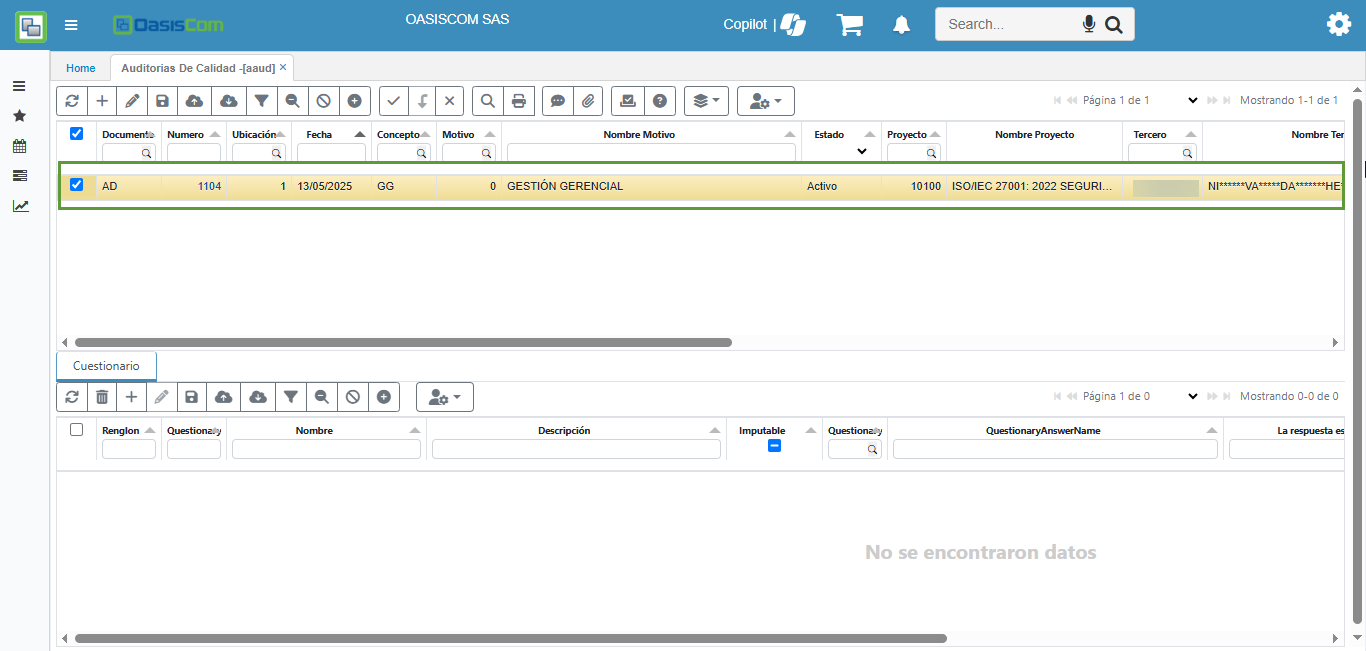
Task: Click the search magnifier icon beside the printer
Action: tap(488, 101)
